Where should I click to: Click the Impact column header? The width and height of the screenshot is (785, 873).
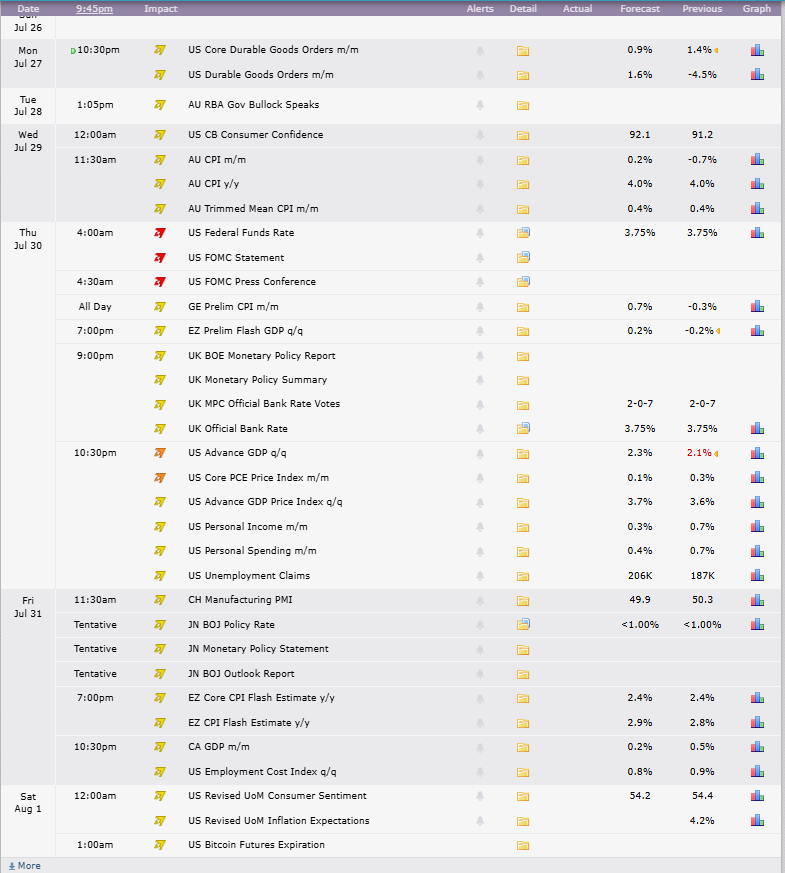pyautogui.click(x=161, y=9)
